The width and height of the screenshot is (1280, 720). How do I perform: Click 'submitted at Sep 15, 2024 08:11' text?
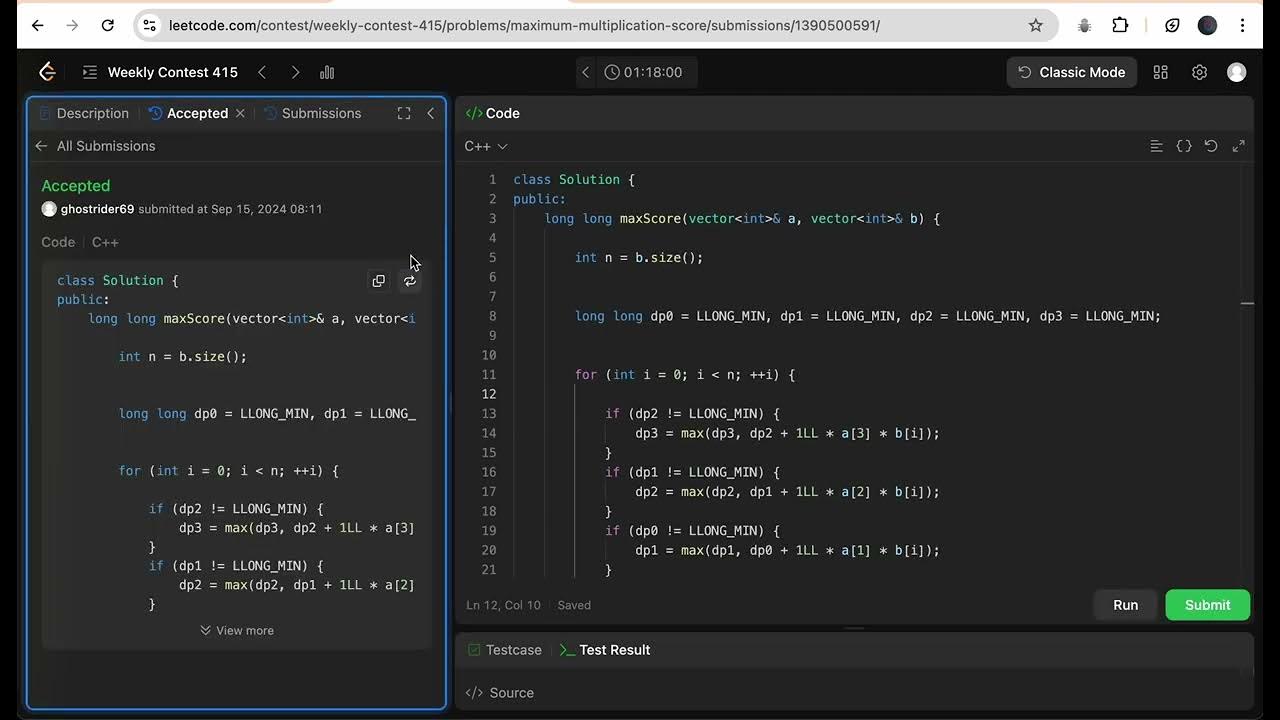(x=230, y=209)
